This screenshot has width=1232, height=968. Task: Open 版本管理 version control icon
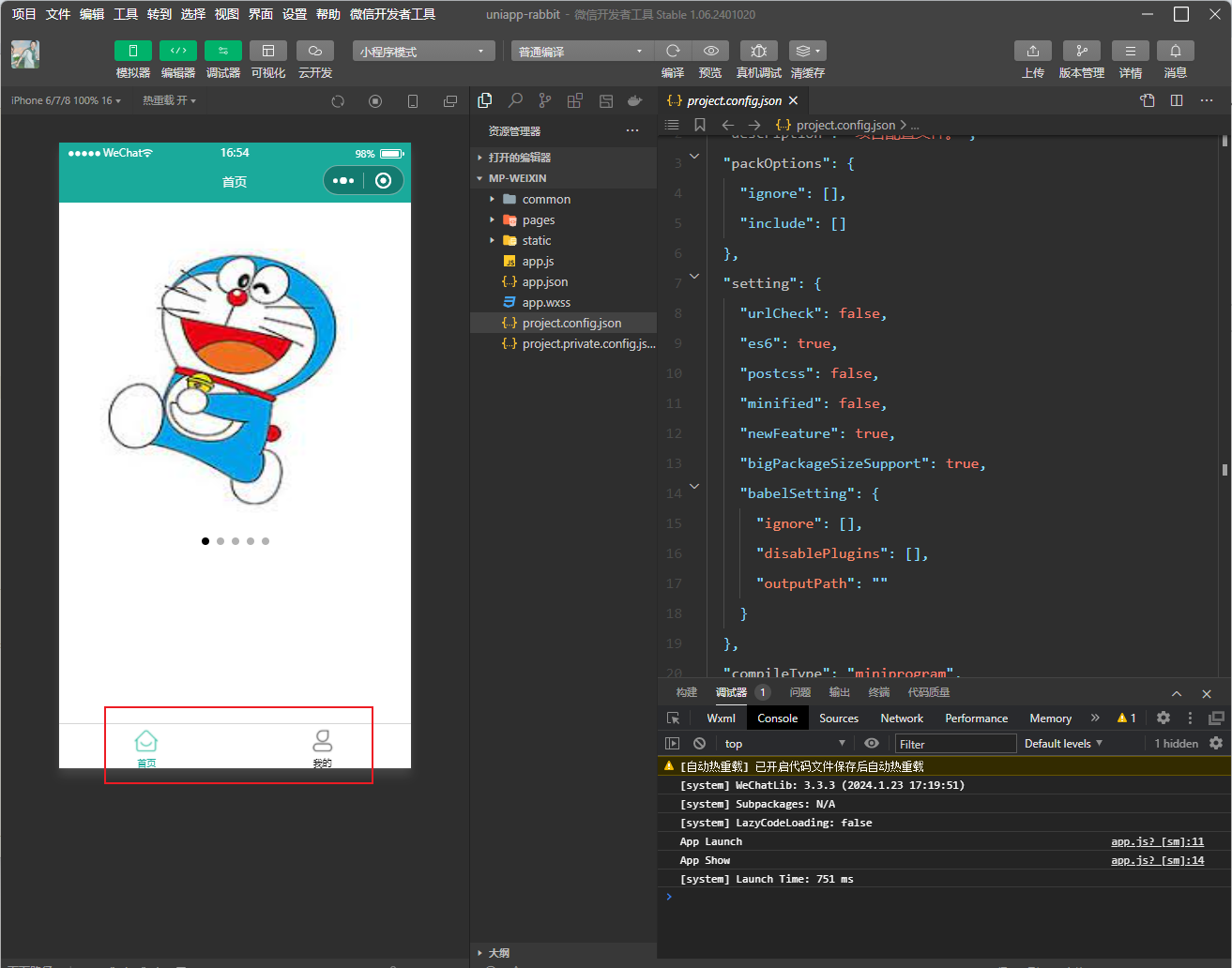pos(1082,51)
